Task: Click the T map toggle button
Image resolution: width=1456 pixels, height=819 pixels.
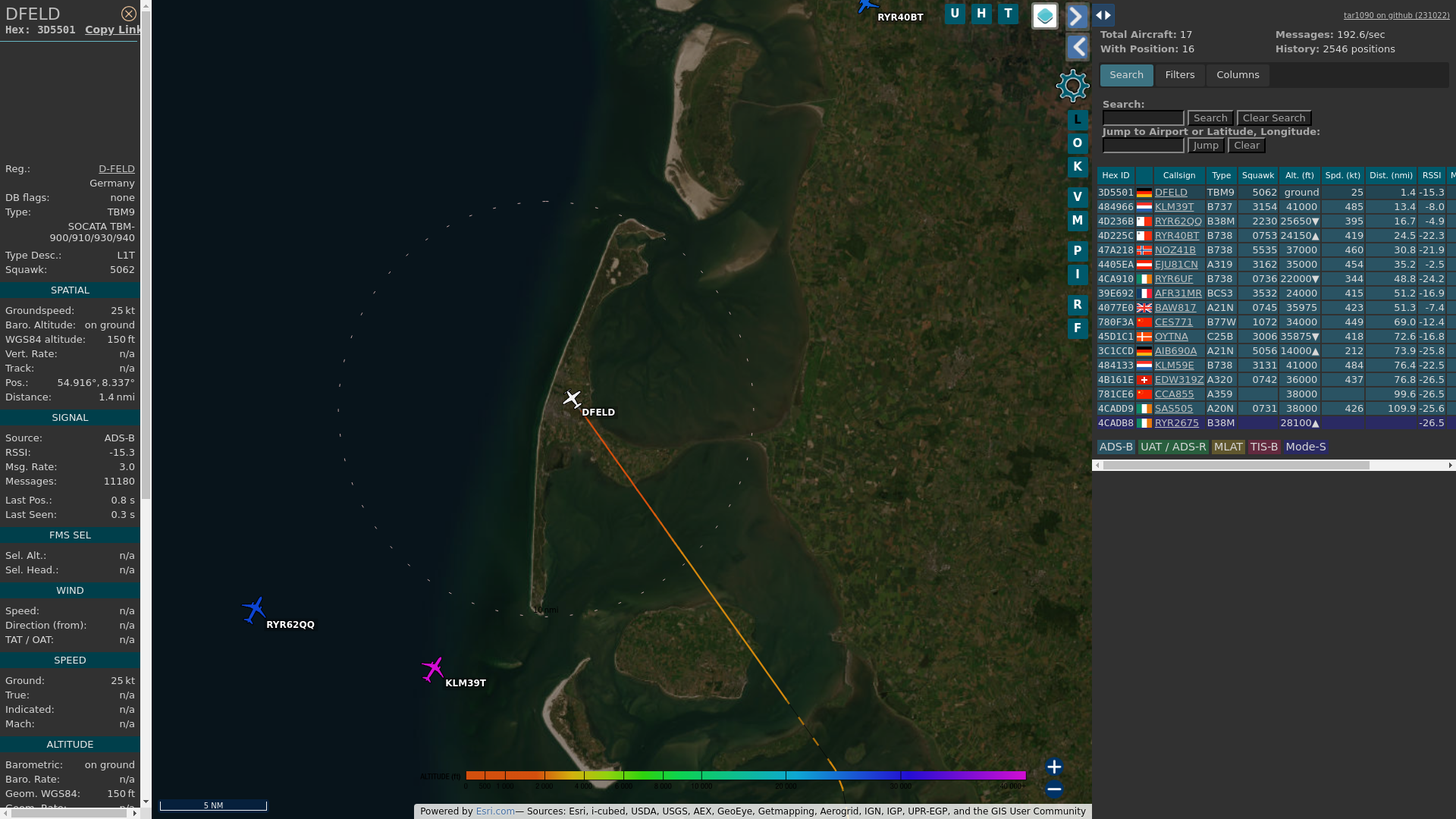Action: (1008, 14)
